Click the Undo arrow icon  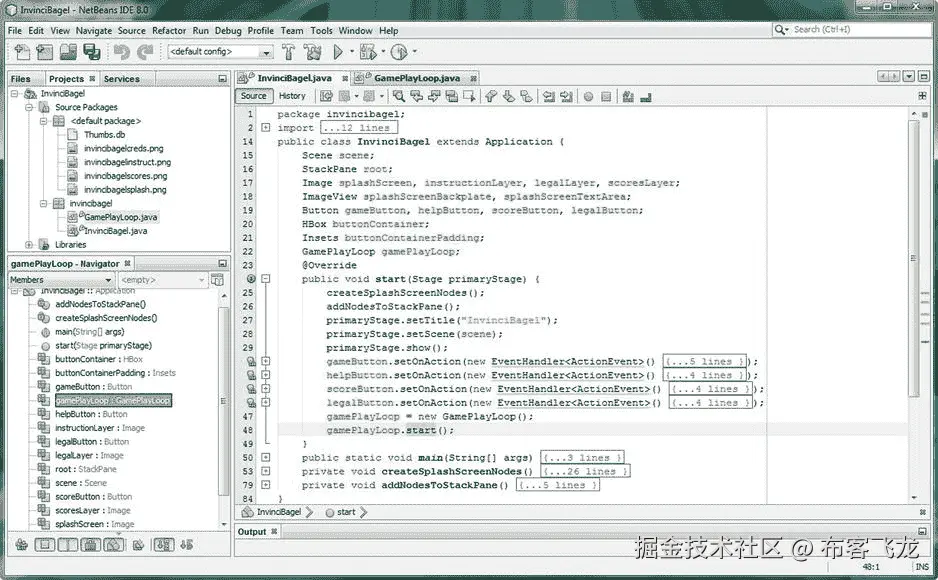click(121, 53)
